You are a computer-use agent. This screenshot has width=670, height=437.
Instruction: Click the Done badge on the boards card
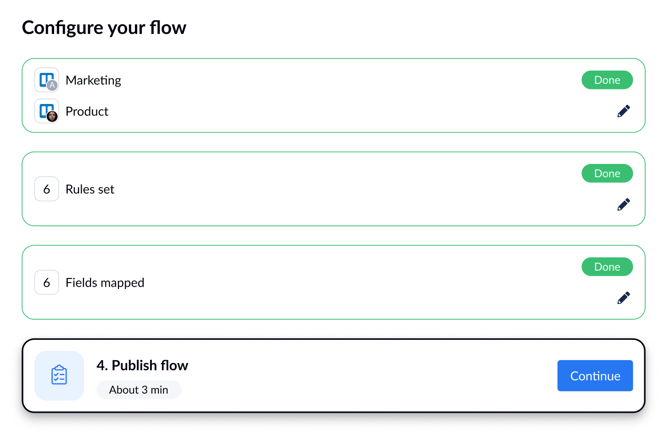[x=607, y=80]
